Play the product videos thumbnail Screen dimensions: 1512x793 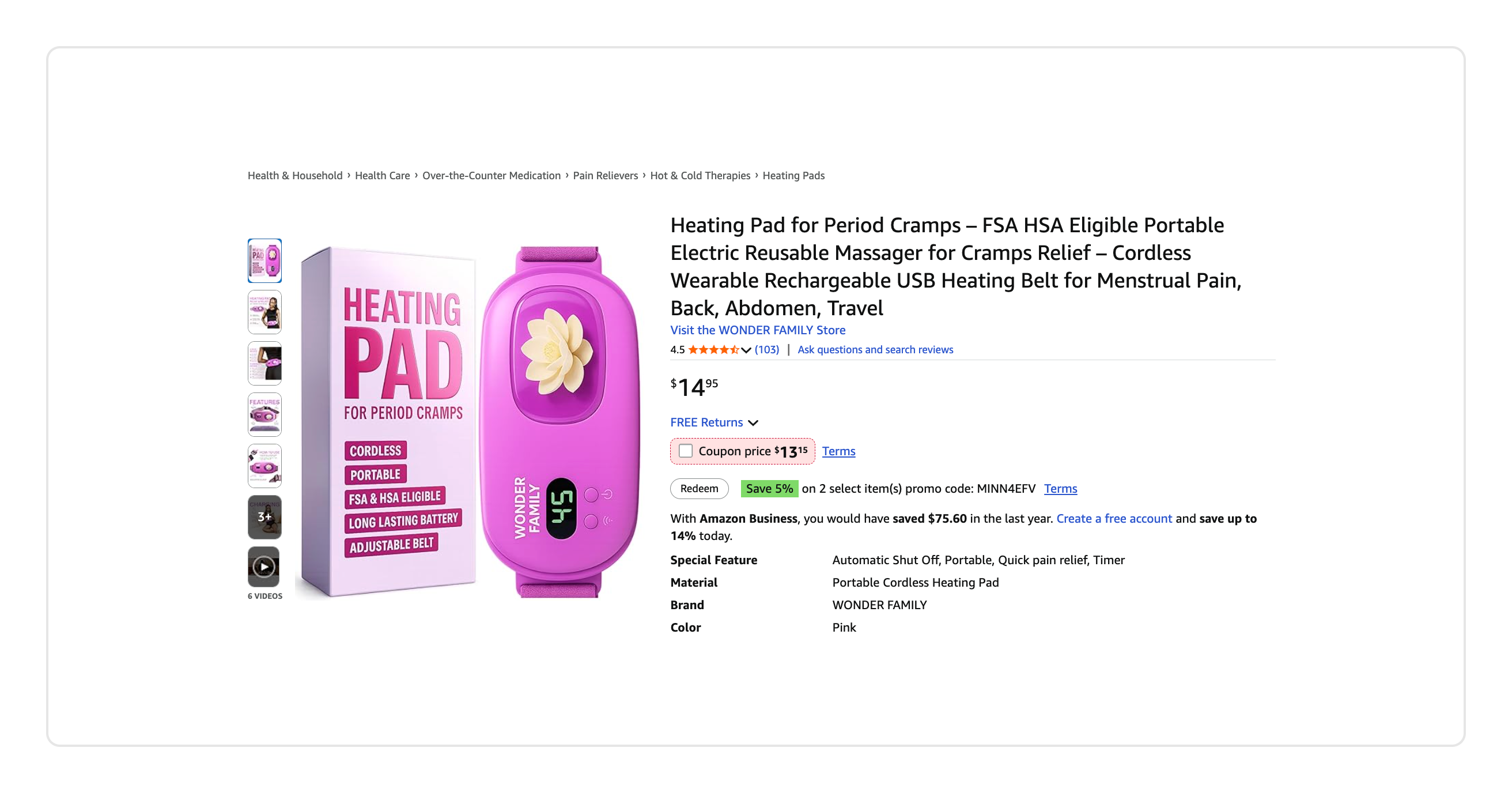264,567
